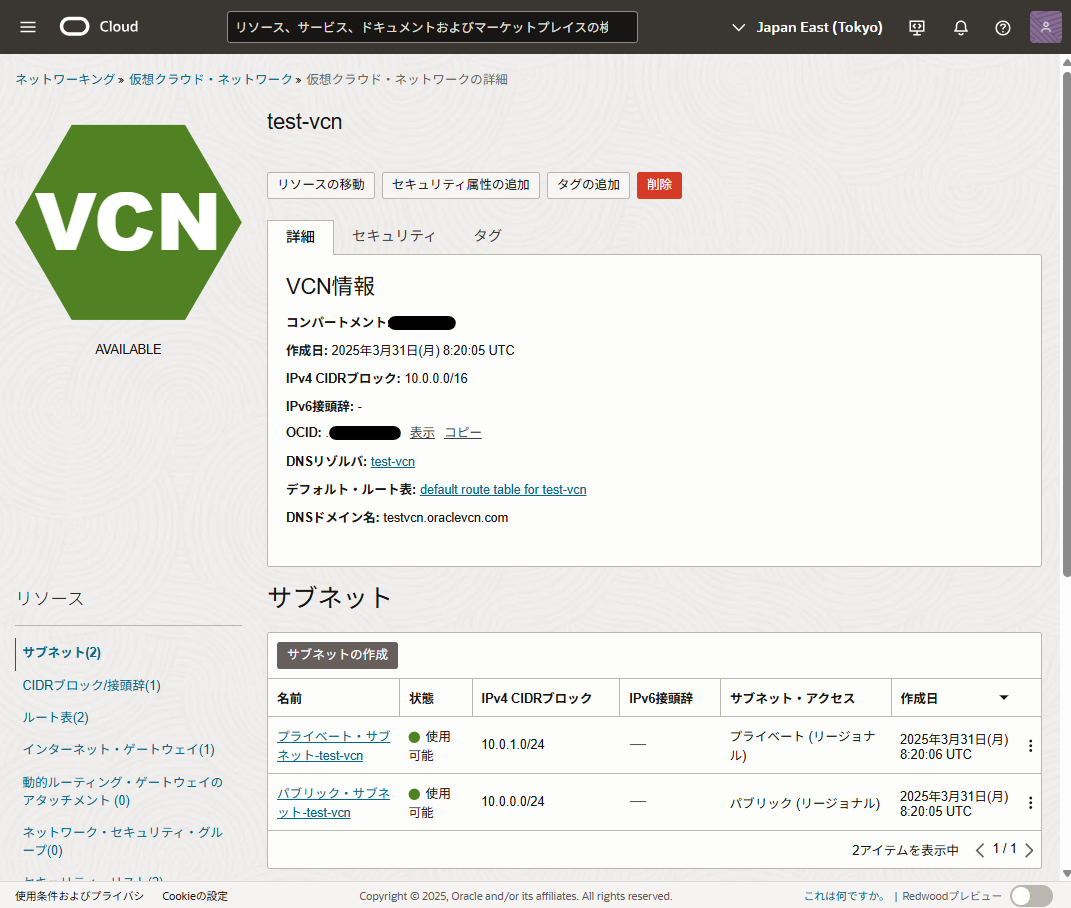Go to ネットワーキング breadcrumb
This screenshot has width=1071, height=908.
(x=66, y=79)
